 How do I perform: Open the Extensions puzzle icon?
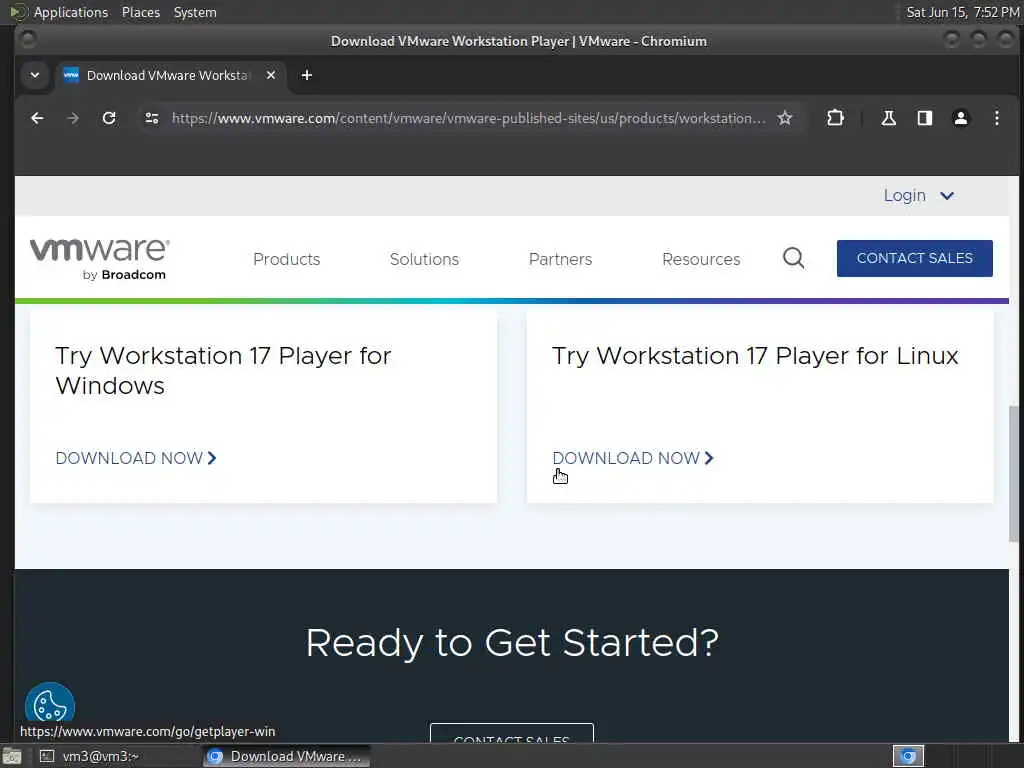pos(835,118)
